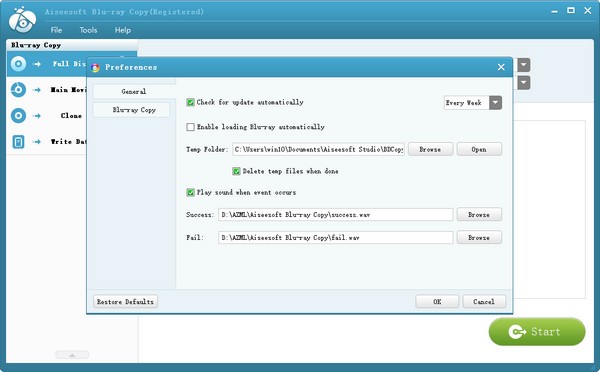600x372 pixels.
Task: Open the Temp Folder
Action: 479,149
